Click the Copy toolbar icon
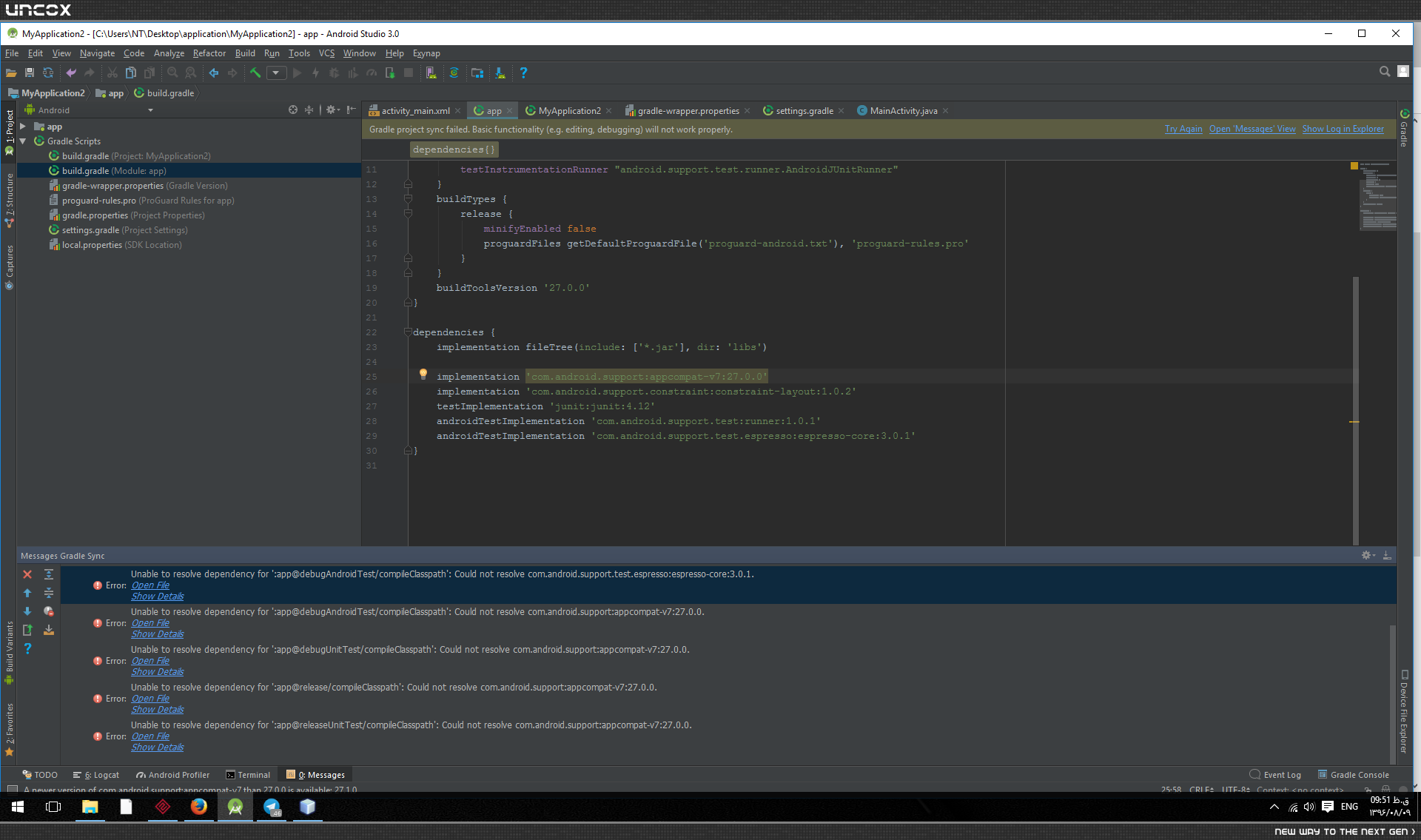Image resolution: width=1421 pixels, height=840 pixels. 131,73
